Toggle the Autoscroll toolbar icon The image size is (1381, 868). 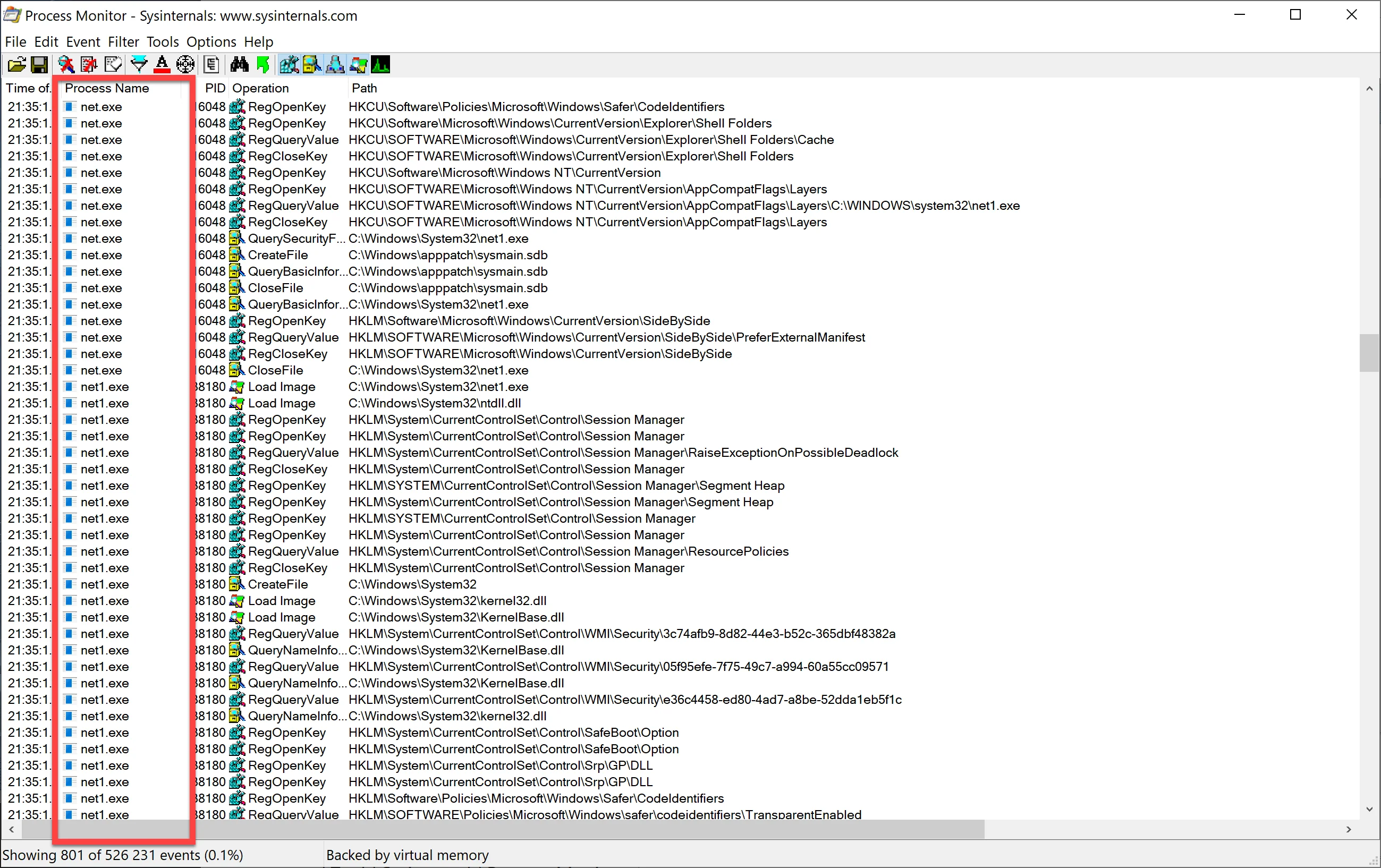pyautogui.click(x=89, y=65)
